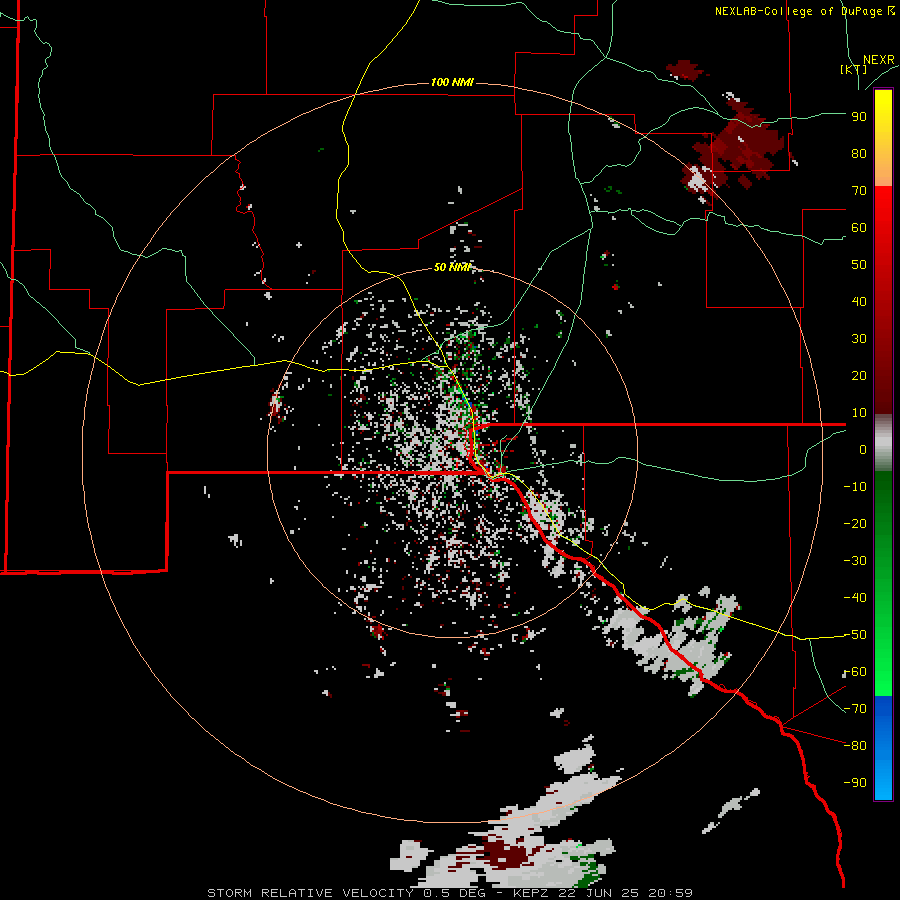900x900 pixels.
Task: Click the 10 value on the velocity scale
Action: 859,413
